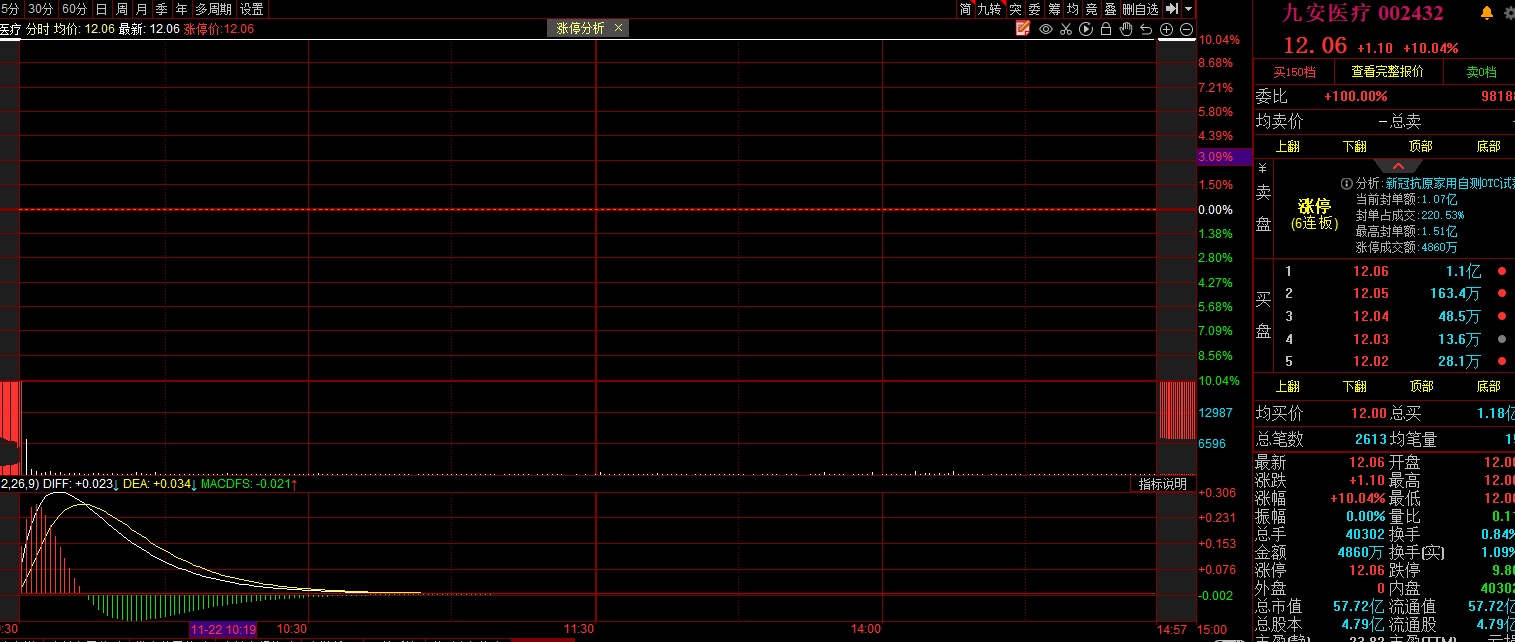Click the 九安医疗 002432 stock title

click(1363, 13)
